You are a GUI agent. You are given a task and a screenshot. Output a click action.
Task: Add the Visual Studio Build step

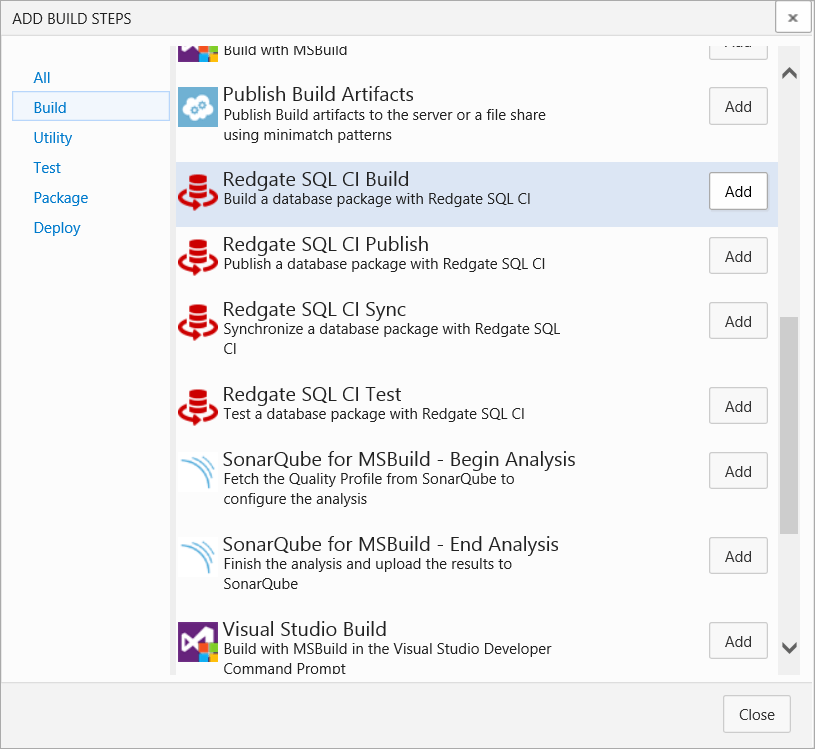tap(738, 641)
